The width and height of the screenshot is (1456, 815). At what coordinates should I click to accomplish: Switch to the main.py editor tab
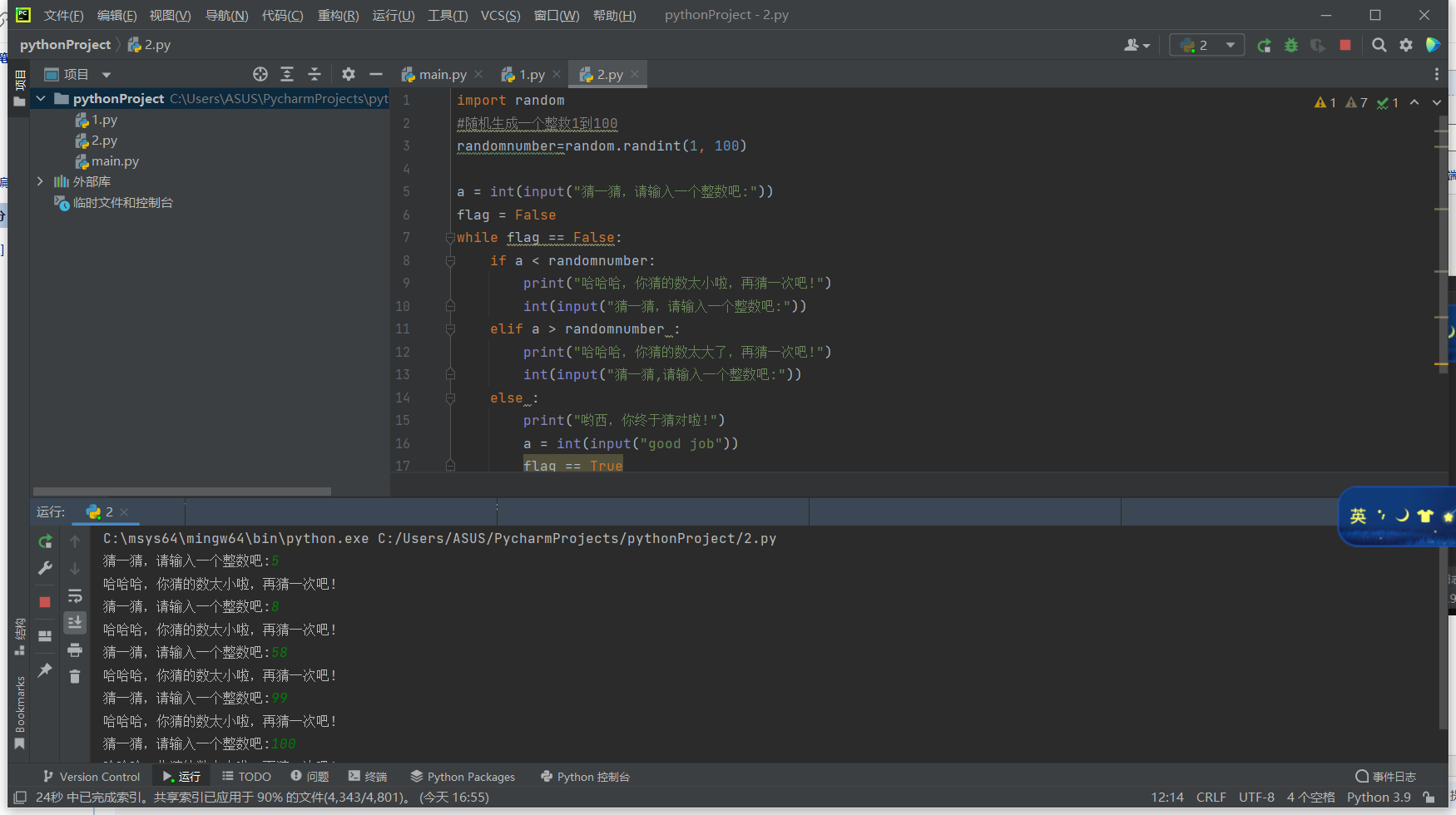[x=442, y=75]
